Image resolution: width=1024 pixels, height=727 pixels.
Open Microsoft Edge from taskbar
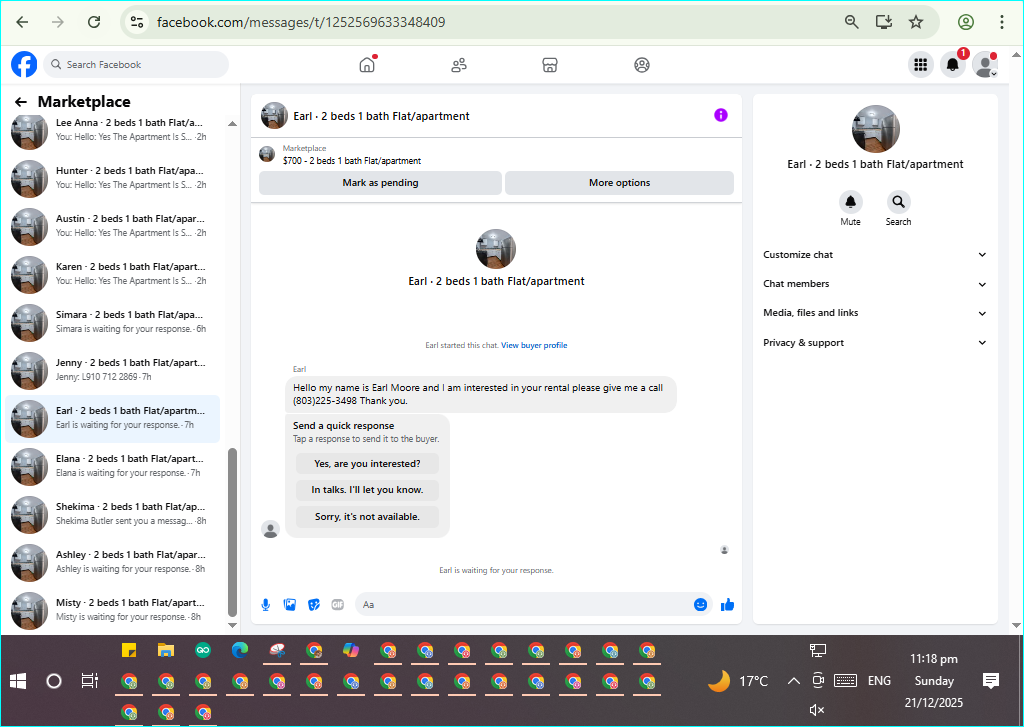tap(240, 651)
